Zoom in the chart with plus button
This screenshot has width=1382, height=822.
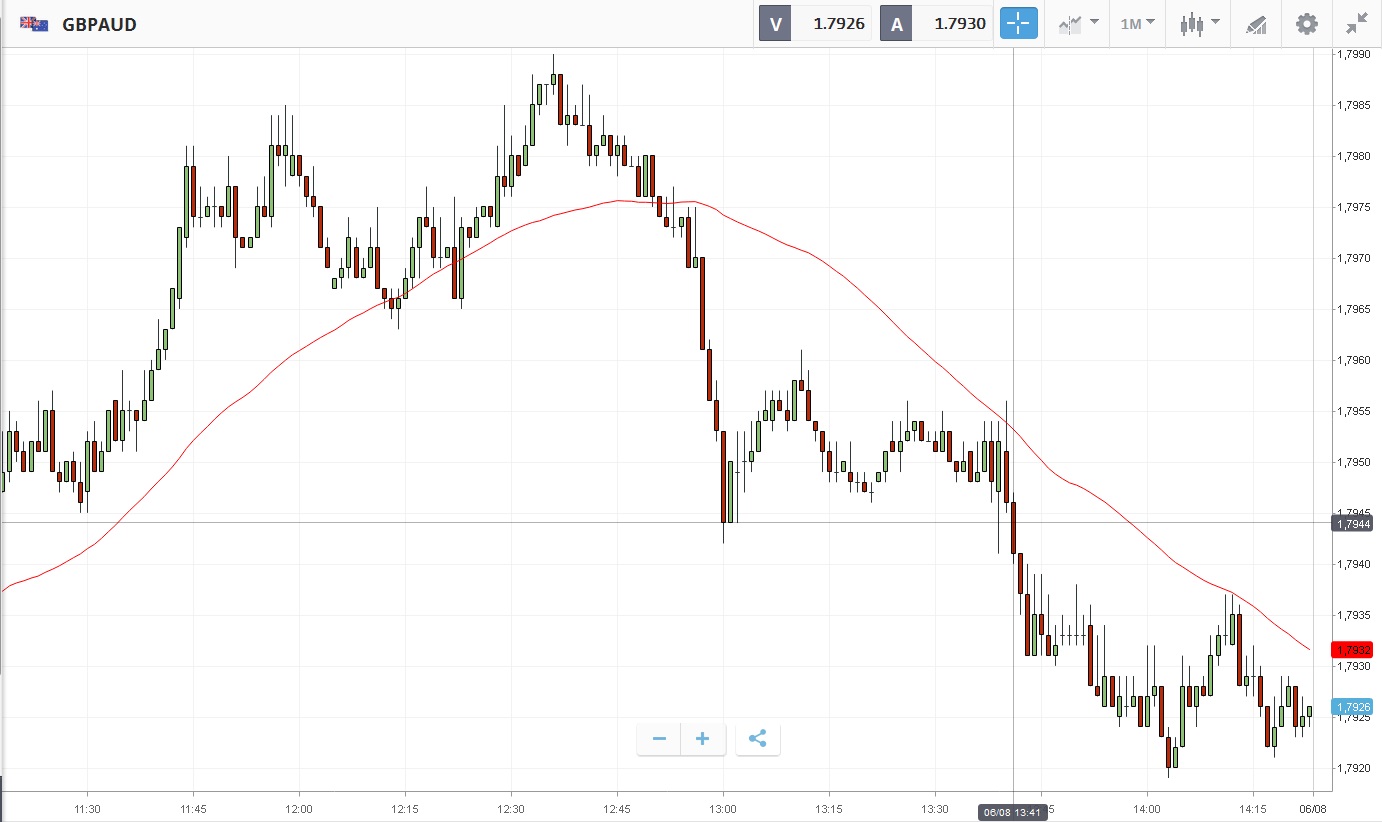coord(703,739)
